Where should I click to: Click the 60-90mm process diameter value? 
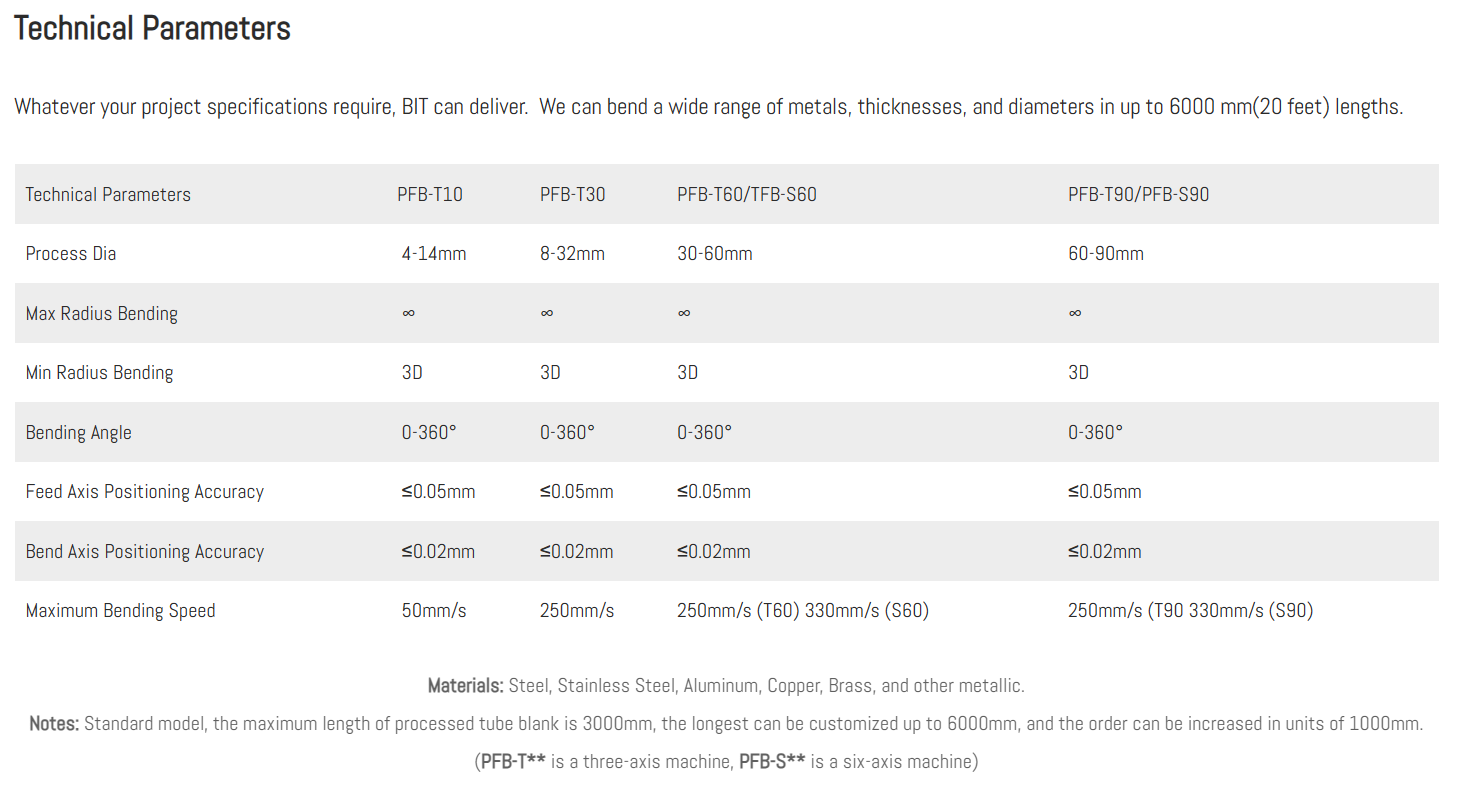pos(1105,254)
